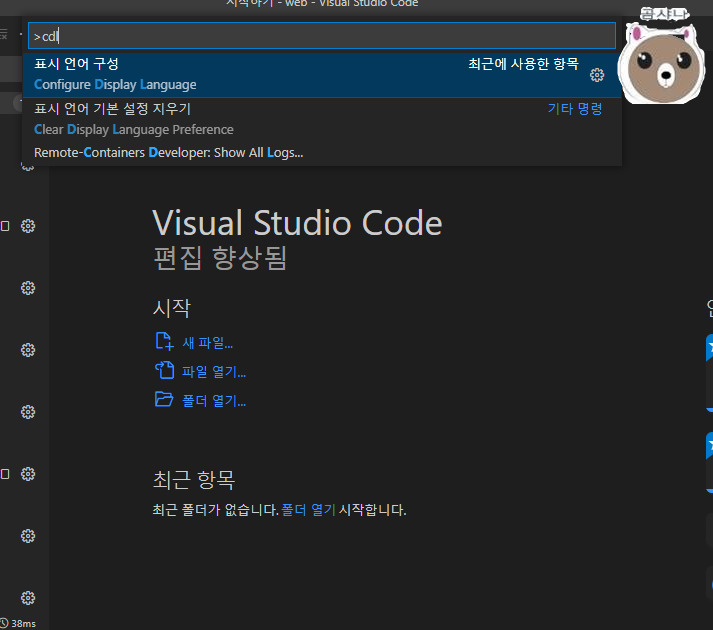The height and width of the screenshot is (630, 713).
Task: Click the 파일 열기... link
Action: coord(214,372)
